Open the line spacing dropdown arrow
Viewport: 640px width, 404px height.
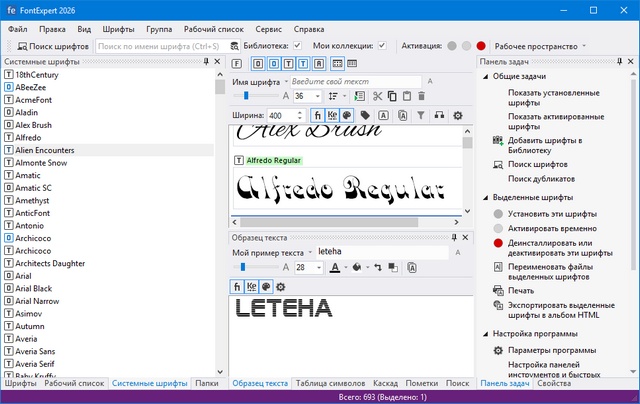344,96
